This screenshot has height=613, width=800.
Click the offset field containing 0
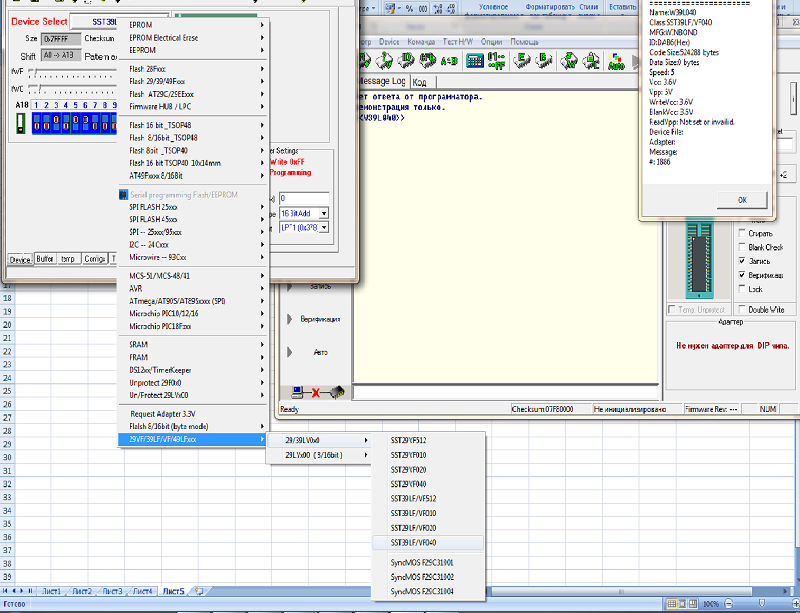305,199
